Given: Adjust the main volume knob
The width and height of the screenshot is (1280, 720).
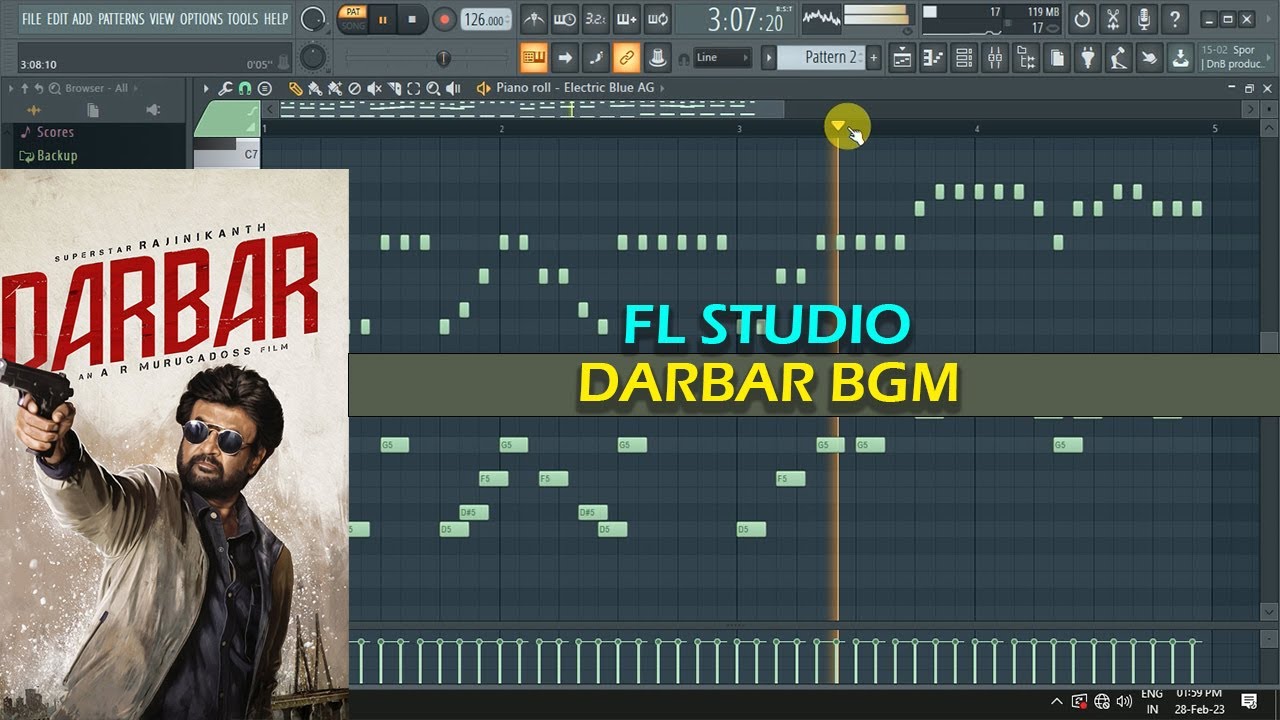Looking at the screenshot, I should (x=314, y=19).
